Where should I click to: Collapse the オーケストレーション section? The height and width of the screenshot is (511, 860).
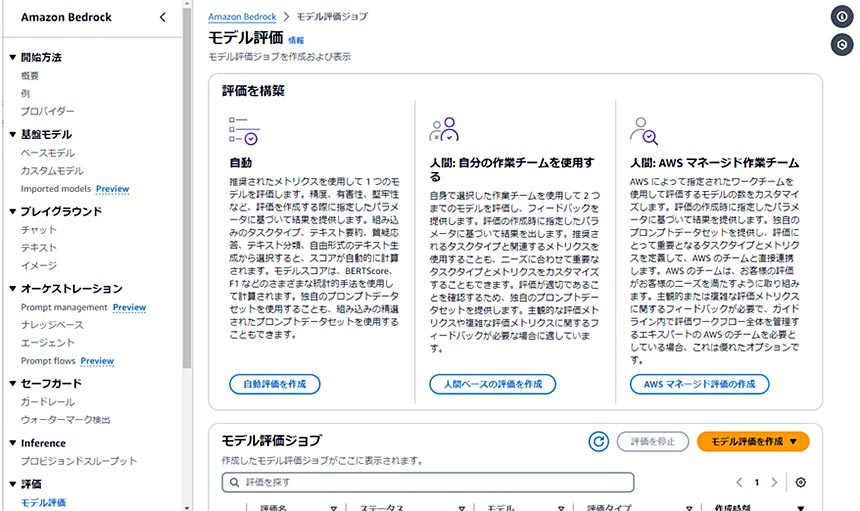(x=13, y=288)
